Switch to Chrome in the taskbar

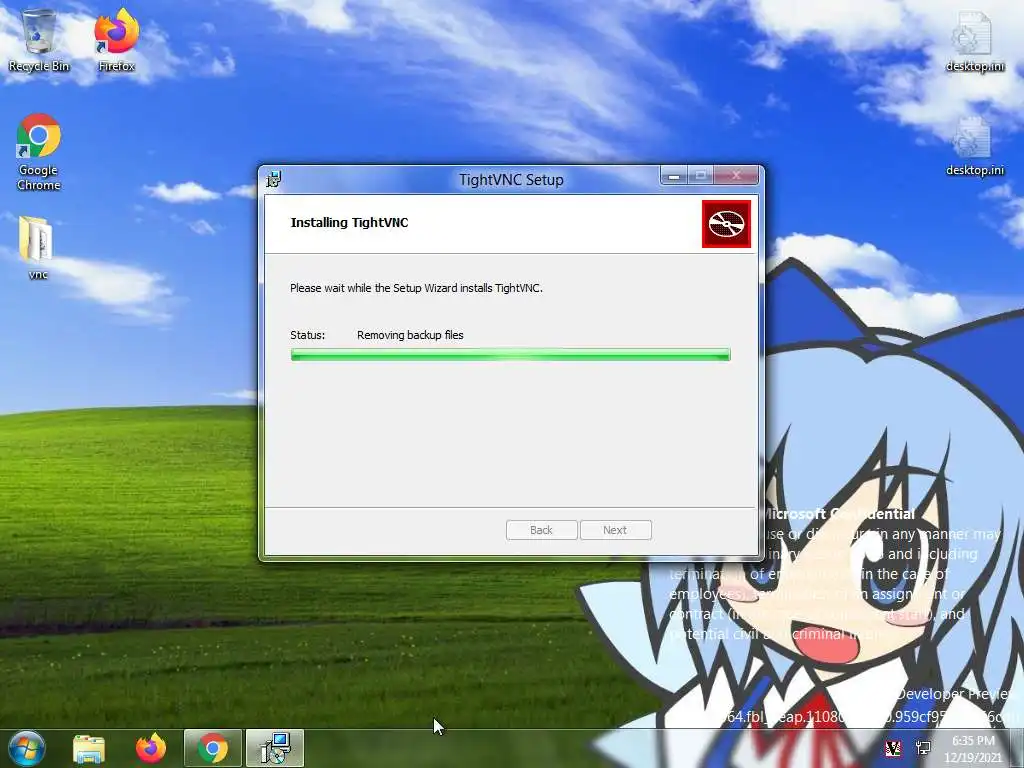(213, 748)
